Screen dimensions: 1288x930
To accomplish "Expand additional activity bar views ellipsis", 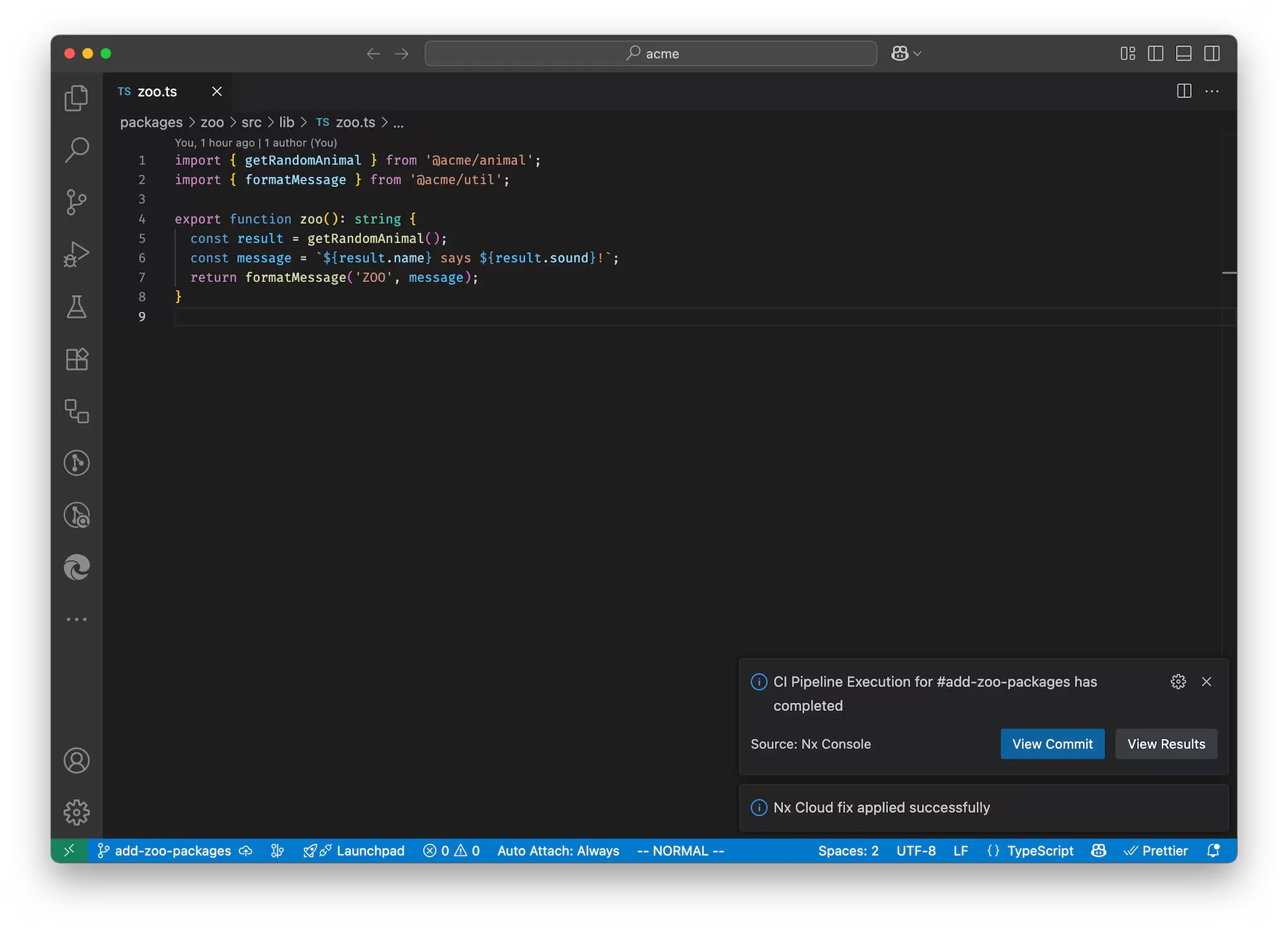I will [x=77, y=619].
